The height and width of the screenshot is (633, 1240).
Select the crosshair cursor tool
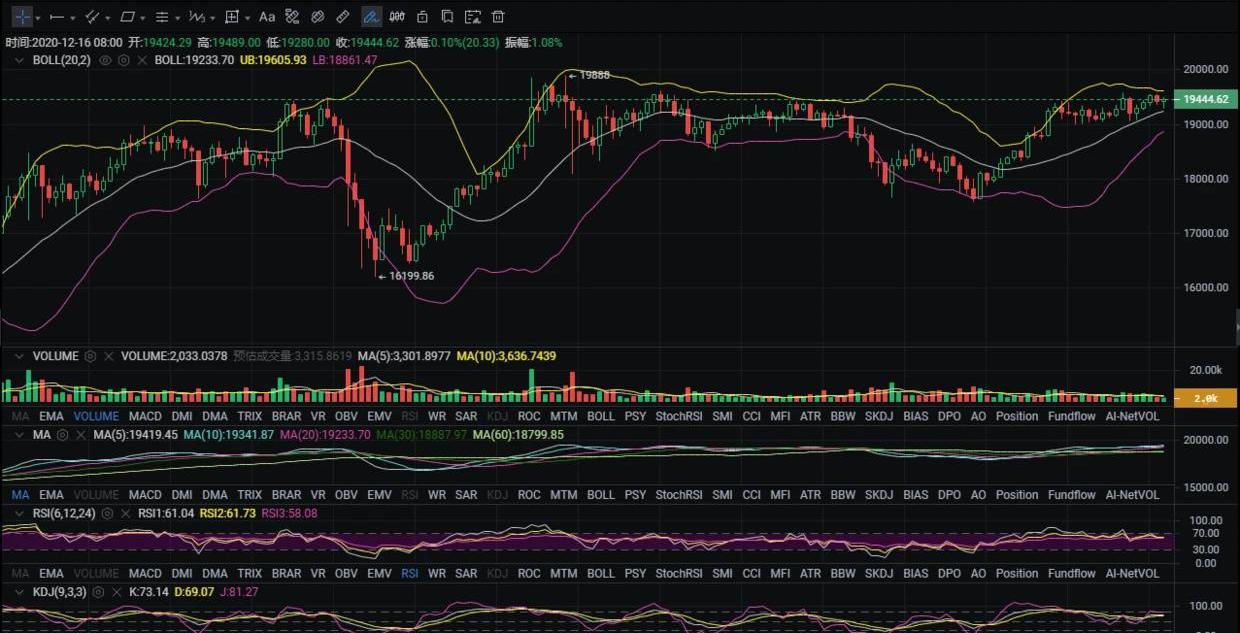22,17
